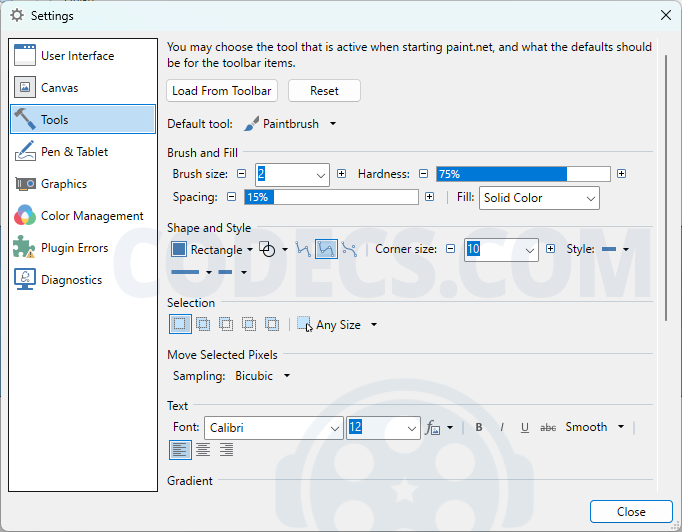Open the Any Size selection dropdown

337,325
